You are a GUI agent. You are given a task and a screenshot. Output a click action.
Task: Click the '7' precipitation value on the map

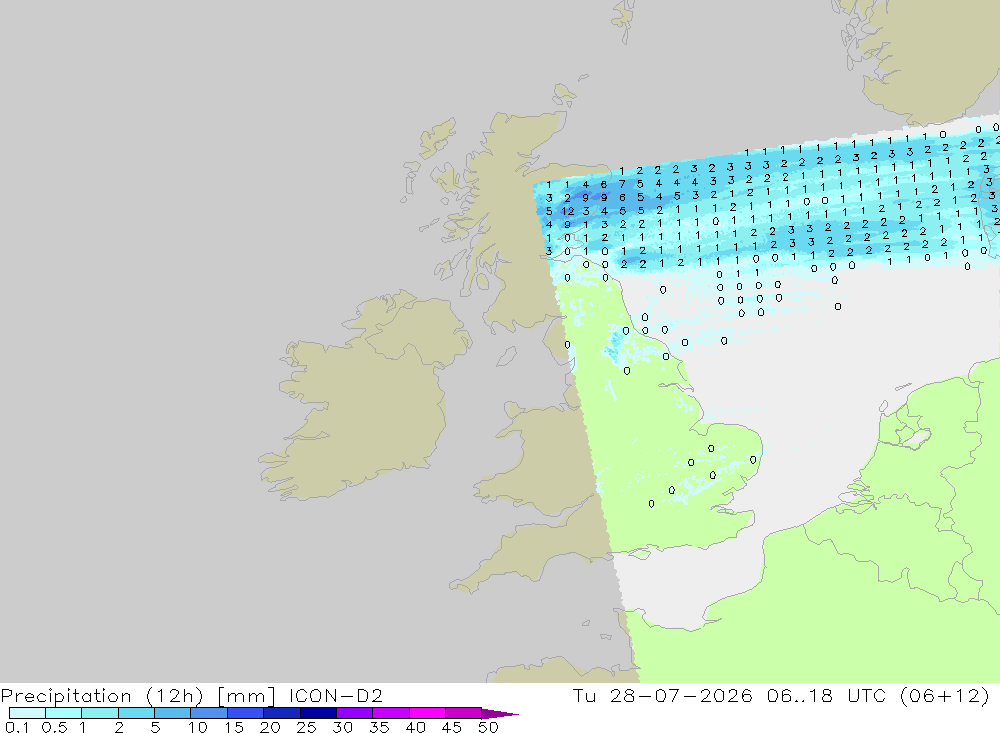[622, 184]
